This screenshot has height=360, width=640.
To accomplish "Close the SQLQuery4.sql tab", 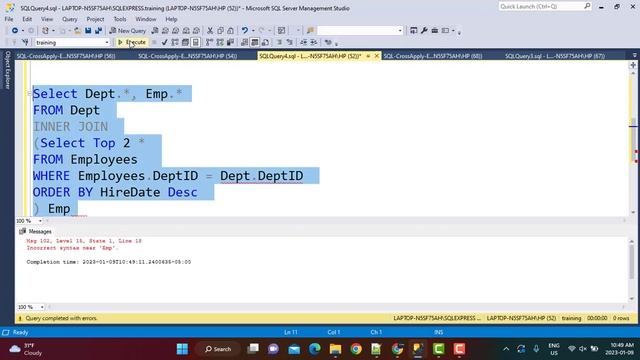I will click(x=376, y=56).
